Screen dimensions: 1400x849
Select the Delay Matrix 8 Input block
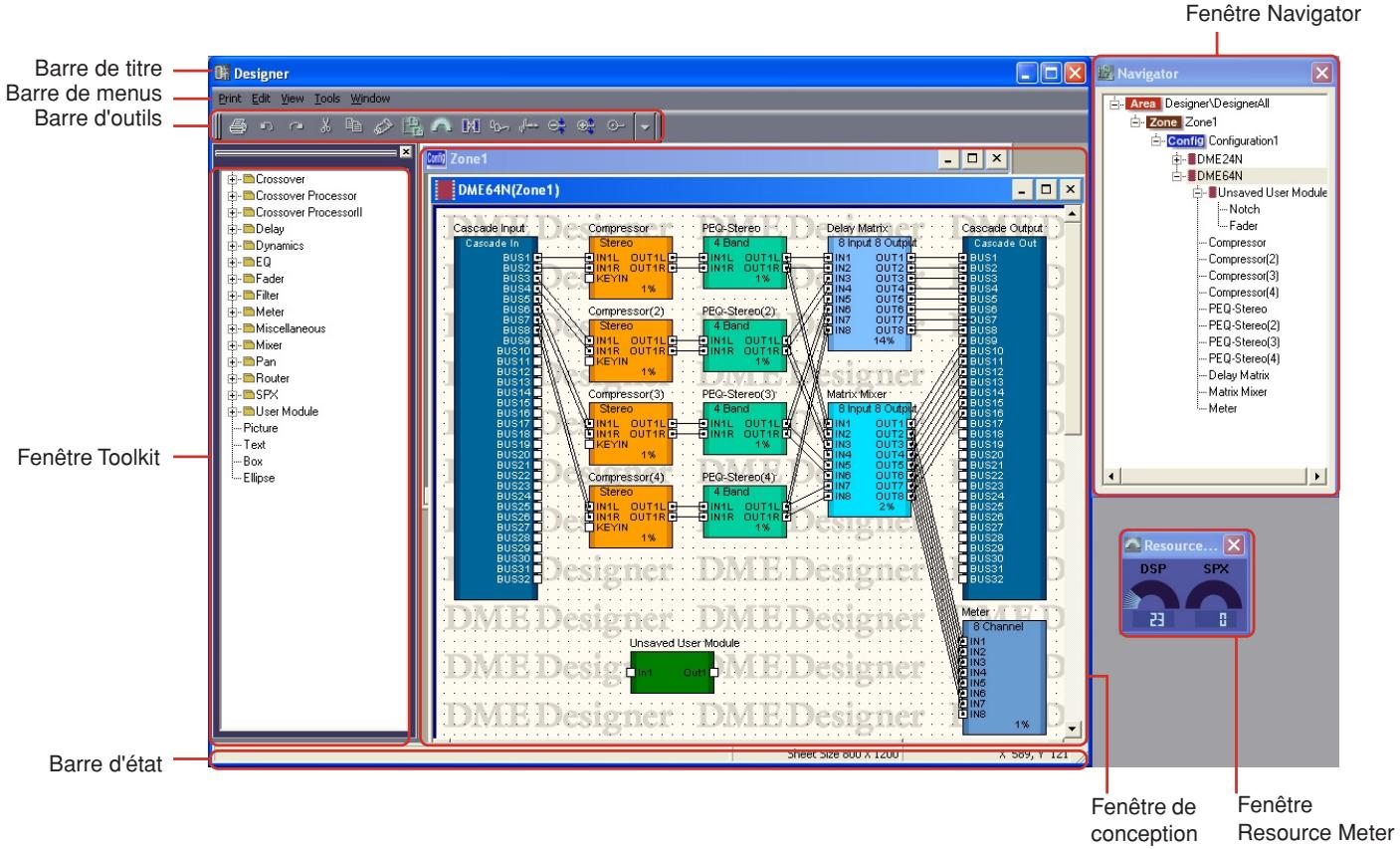[x=870, y=293]
